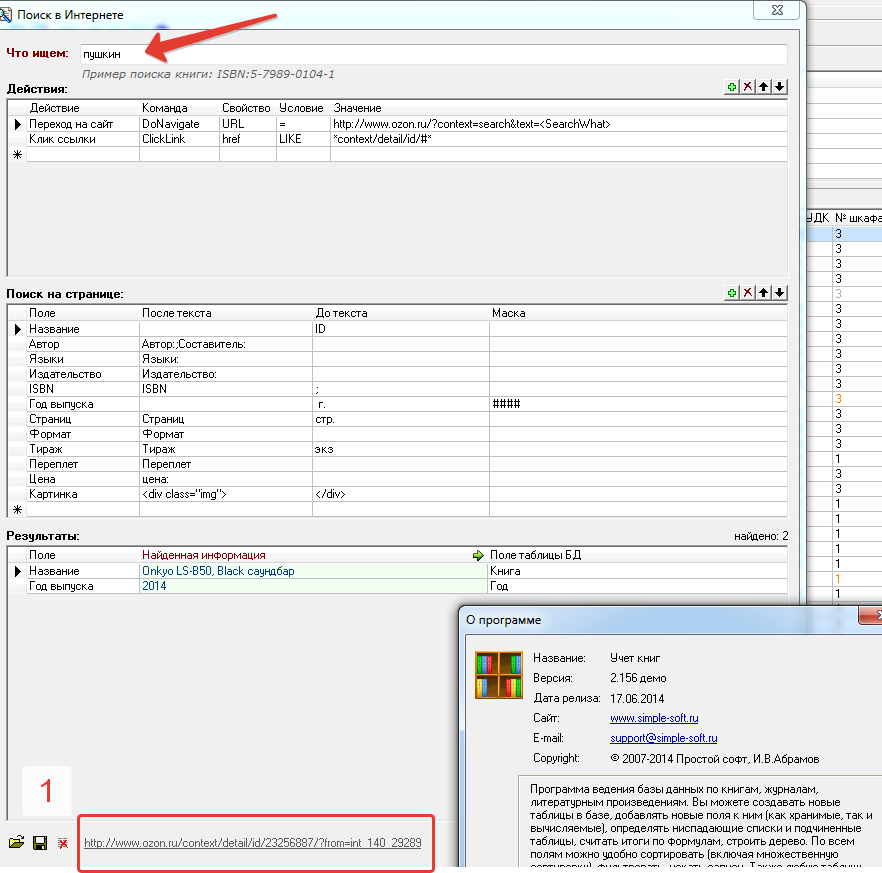The width and height of the screenshot is (882, 873).
Task: Move the action up with the Действия arrow
Action: tap(764, 87)
